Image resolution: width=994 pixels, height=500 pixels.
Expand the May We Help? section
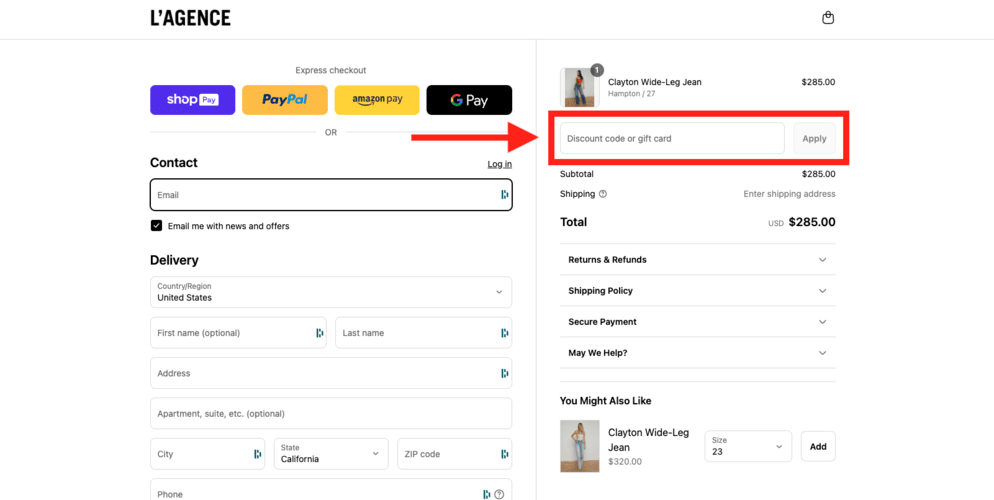697,353
